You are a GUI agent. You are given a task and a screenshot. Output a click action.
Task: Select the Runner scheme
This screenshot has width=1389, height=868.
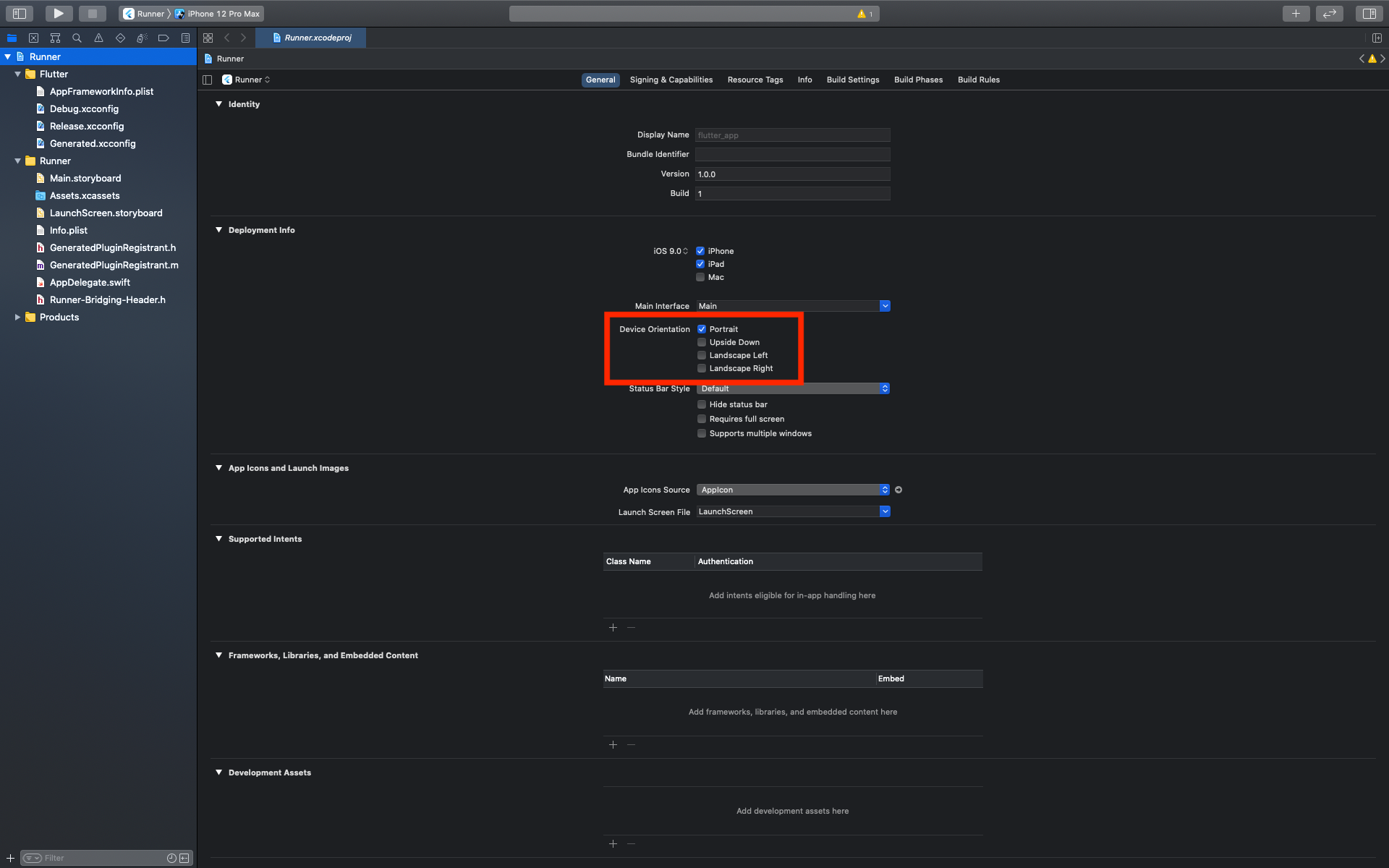tap(144, 14)
